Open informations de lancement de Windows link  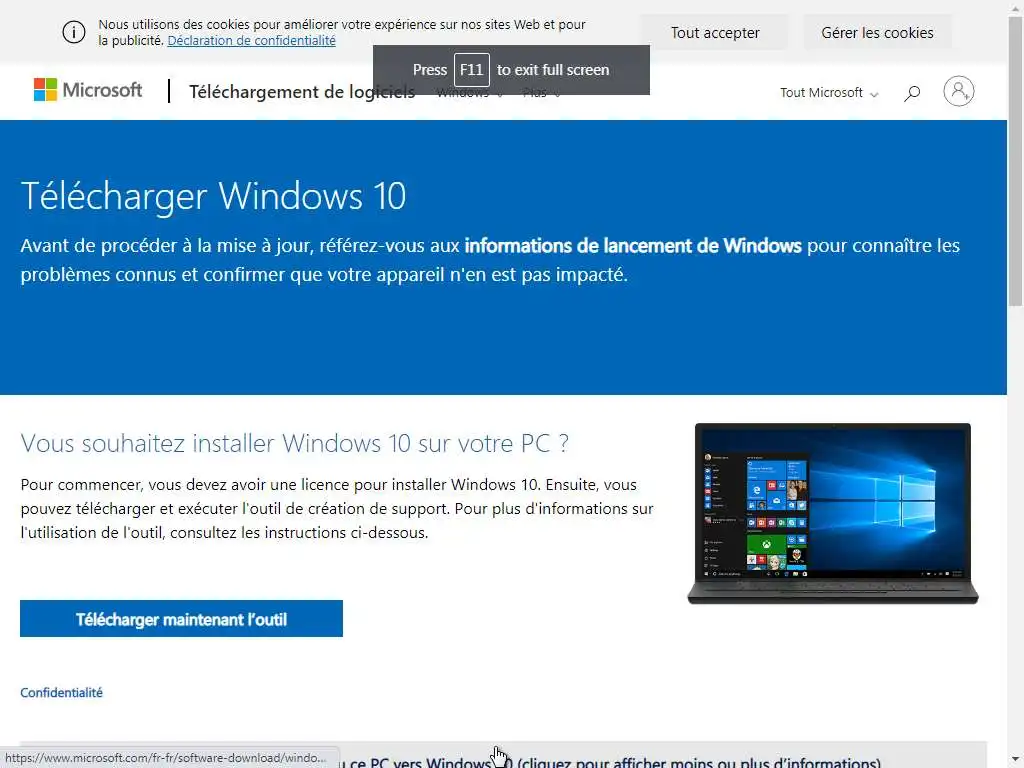pos(633,246)
